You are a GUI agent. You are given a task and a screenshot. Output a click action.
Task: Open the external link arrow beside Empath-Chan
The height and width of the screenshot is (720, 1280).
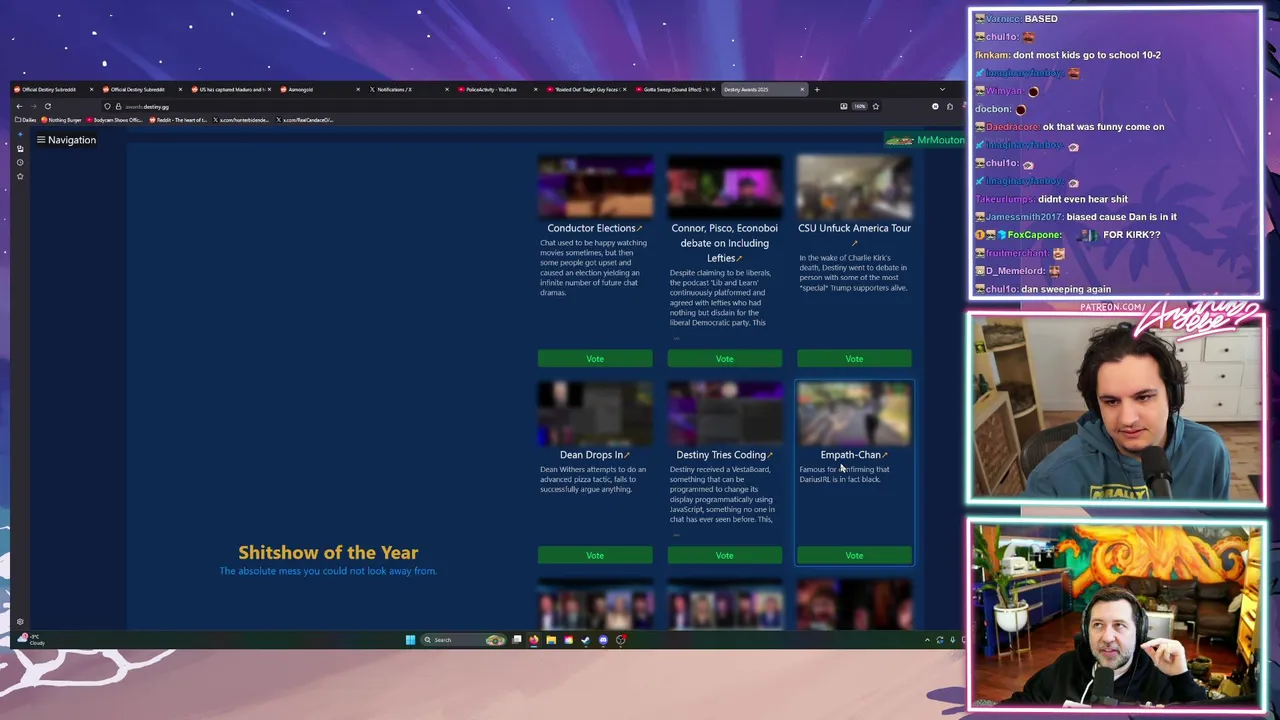[885, 455]
